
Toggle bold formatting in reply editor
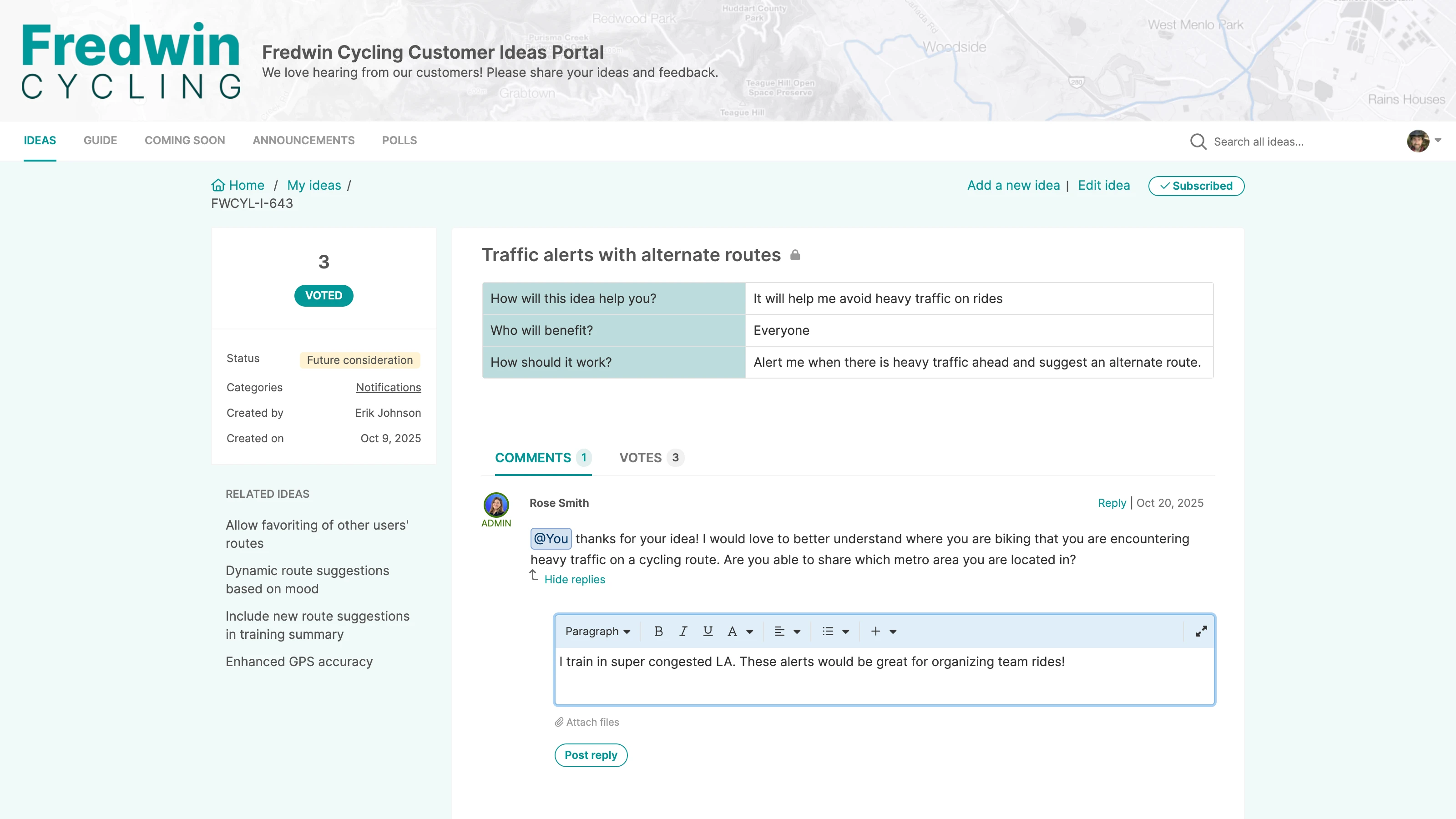click(x=658, y=632)
